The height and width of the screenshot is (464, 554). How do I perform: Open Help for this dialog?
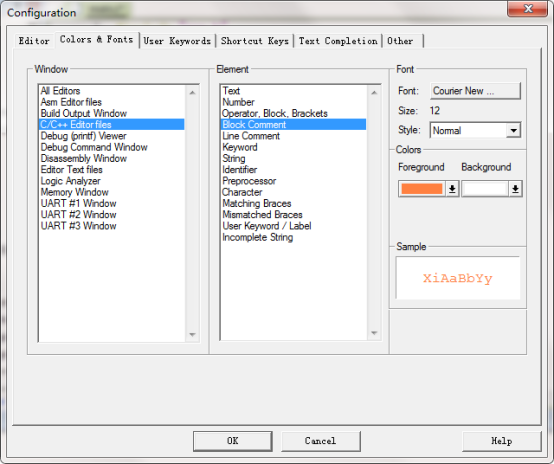tap(501, 441)
